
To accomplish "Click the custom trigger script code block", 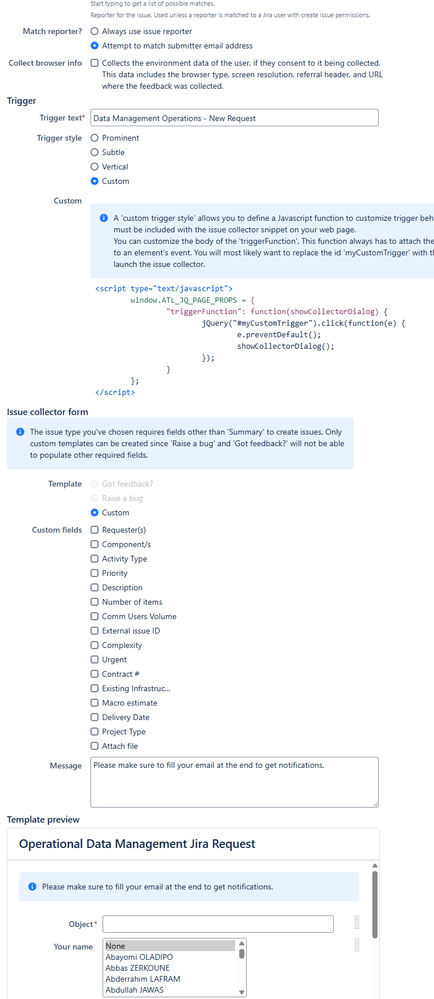I will click(250, 340).
